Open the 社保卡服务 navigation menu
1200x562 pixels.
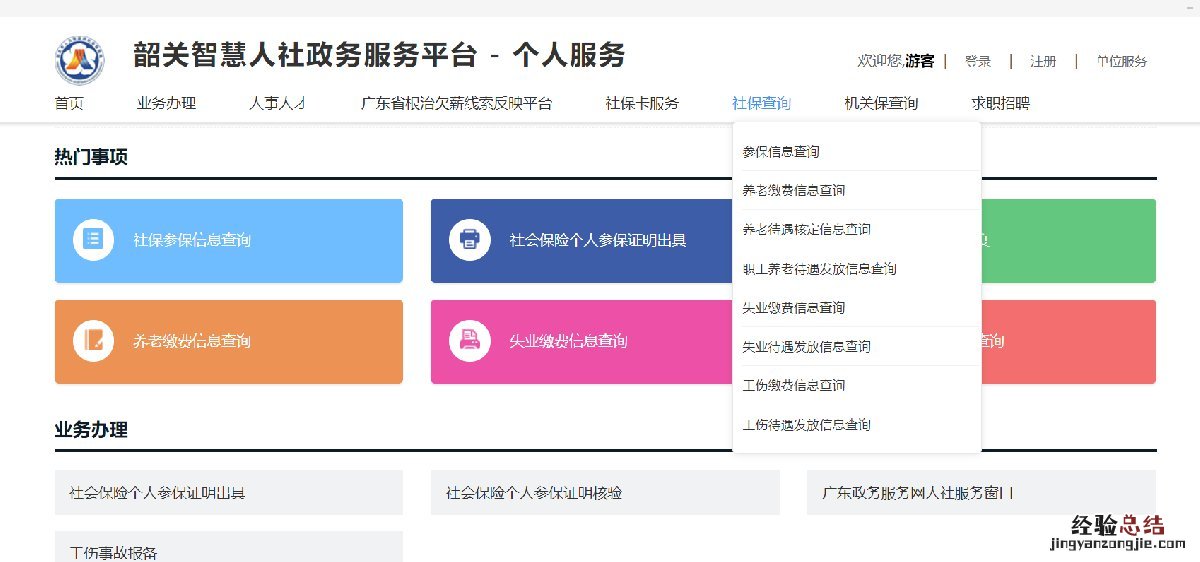(641, 103)
